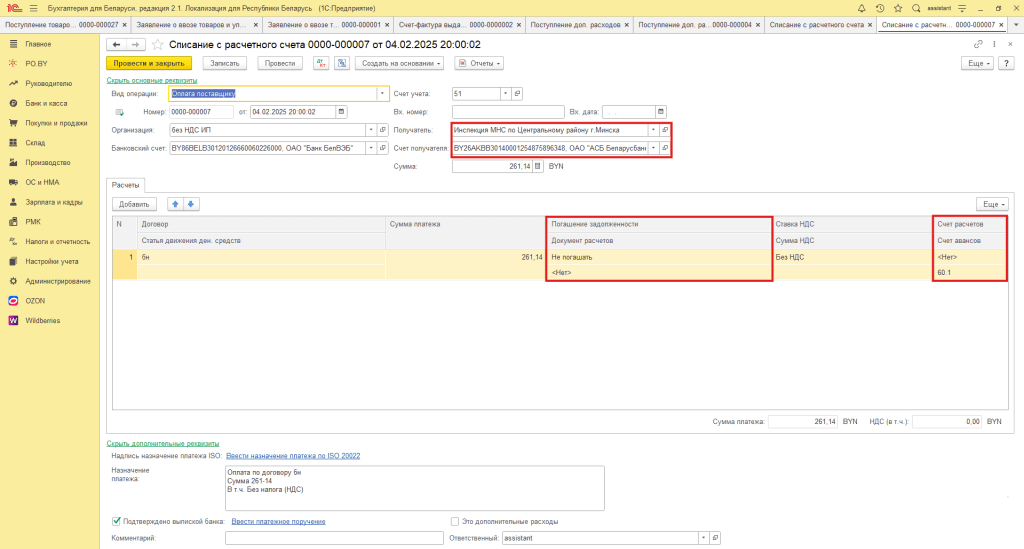The height and width of the screenshot is (549, 1024).
Task: Click Ввести назначение платежа по ISO 20022
Action: point(293,456)
